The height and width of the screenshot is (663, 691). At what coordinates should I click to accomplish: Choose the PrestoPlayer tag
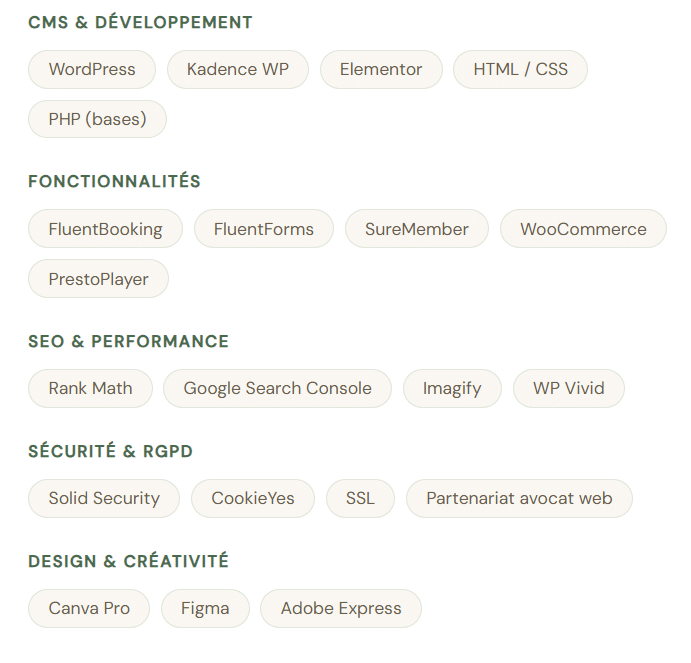pyautogui.click(x=98, y=279)
